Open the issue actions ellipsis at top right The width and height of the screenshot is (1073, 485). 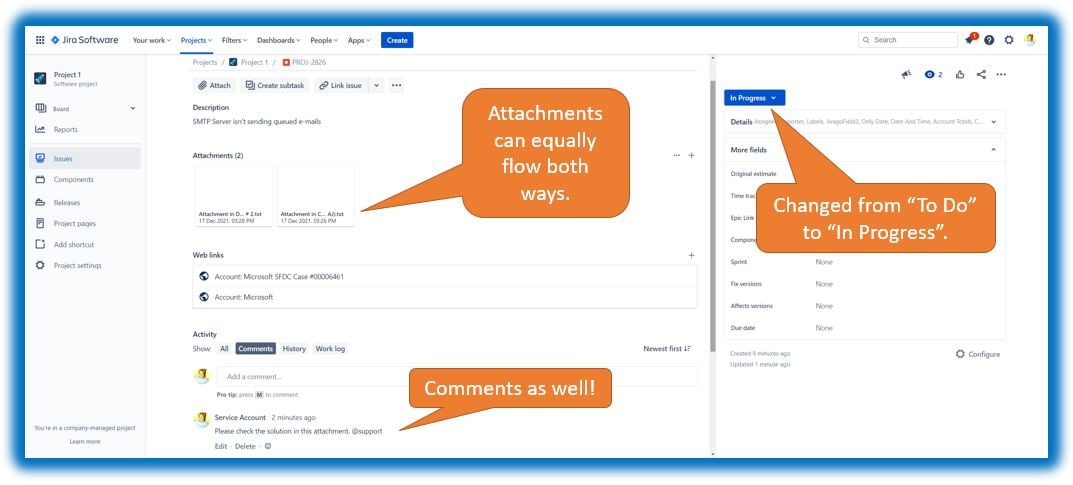[x=1001, y=75]
